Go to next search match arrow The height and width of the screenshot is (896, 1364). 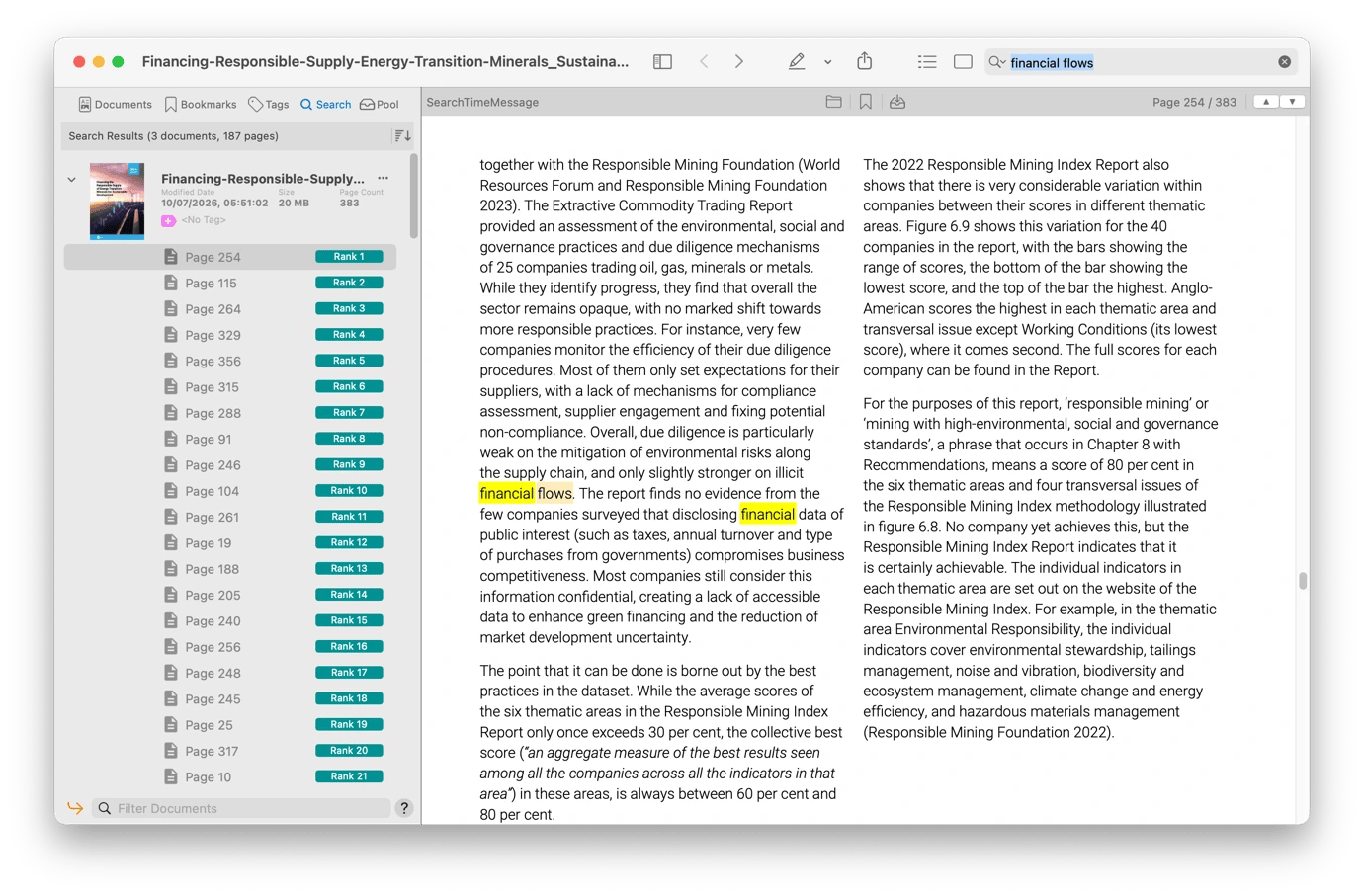1292,102
